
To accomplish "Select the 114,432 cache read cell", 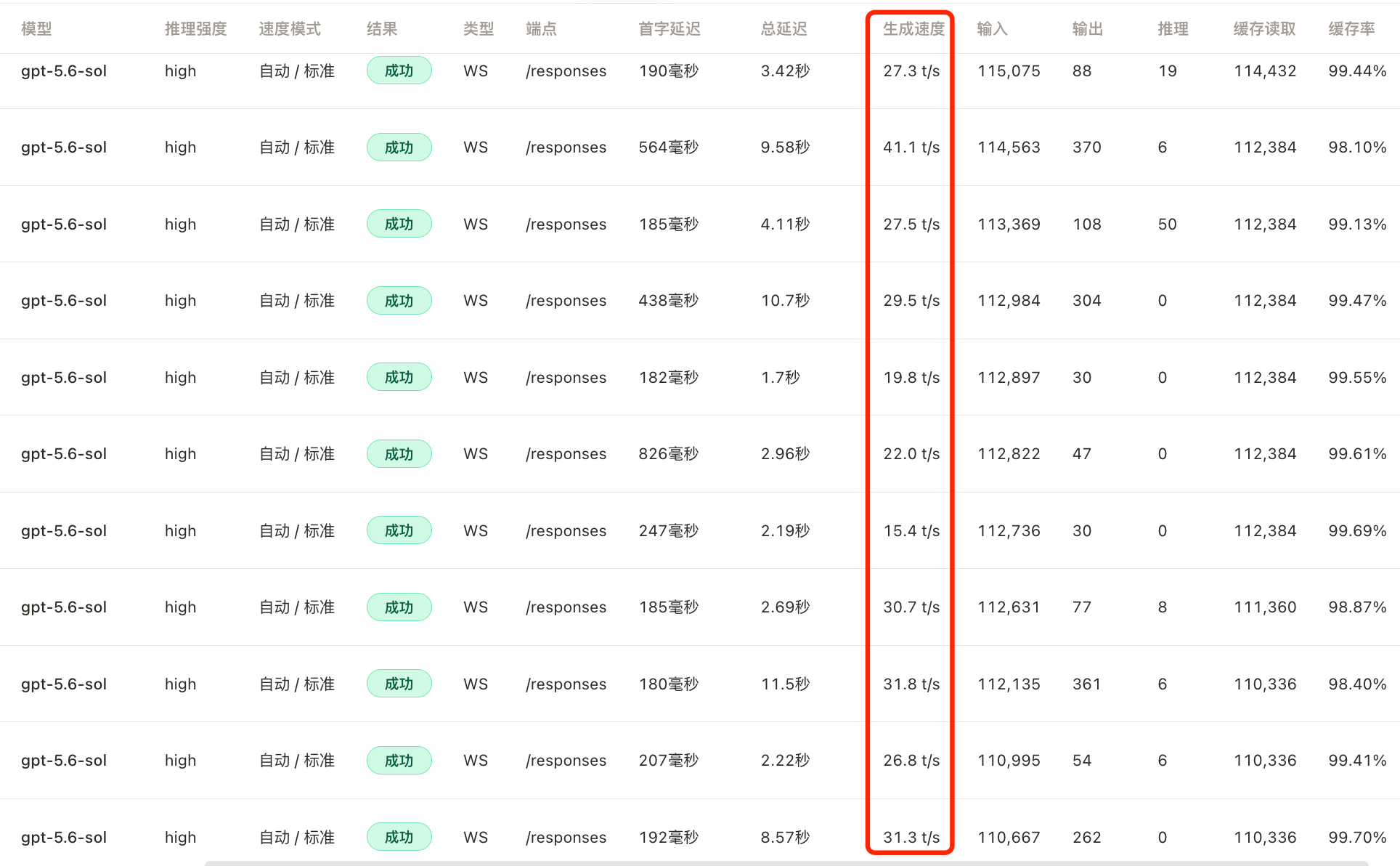I will [x=1265, y=71].
